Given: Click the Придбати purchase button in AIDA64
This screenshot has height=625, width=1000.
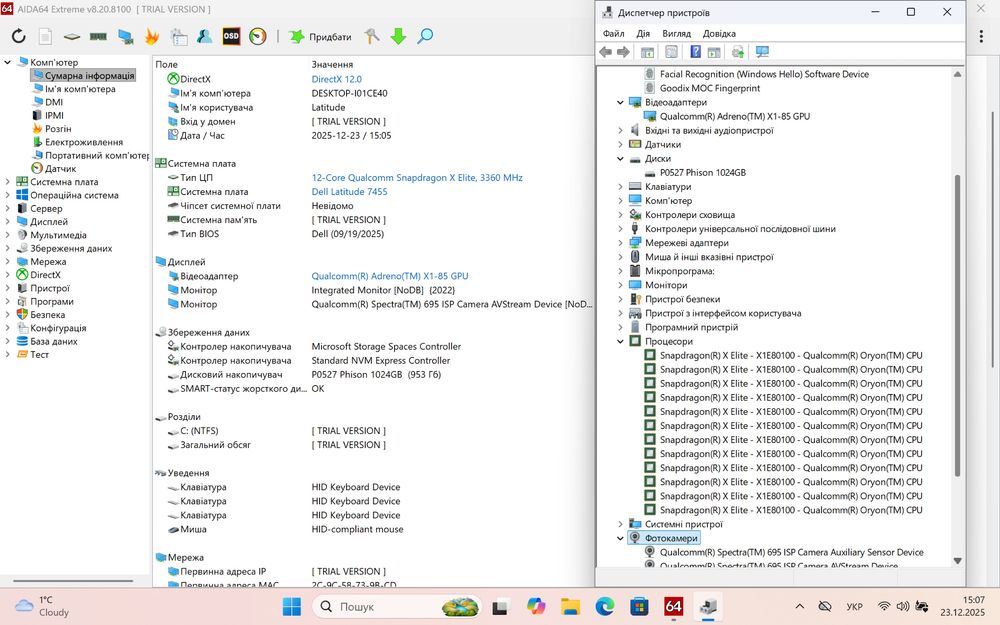Looking at the screenshot, I should (321, 36).
